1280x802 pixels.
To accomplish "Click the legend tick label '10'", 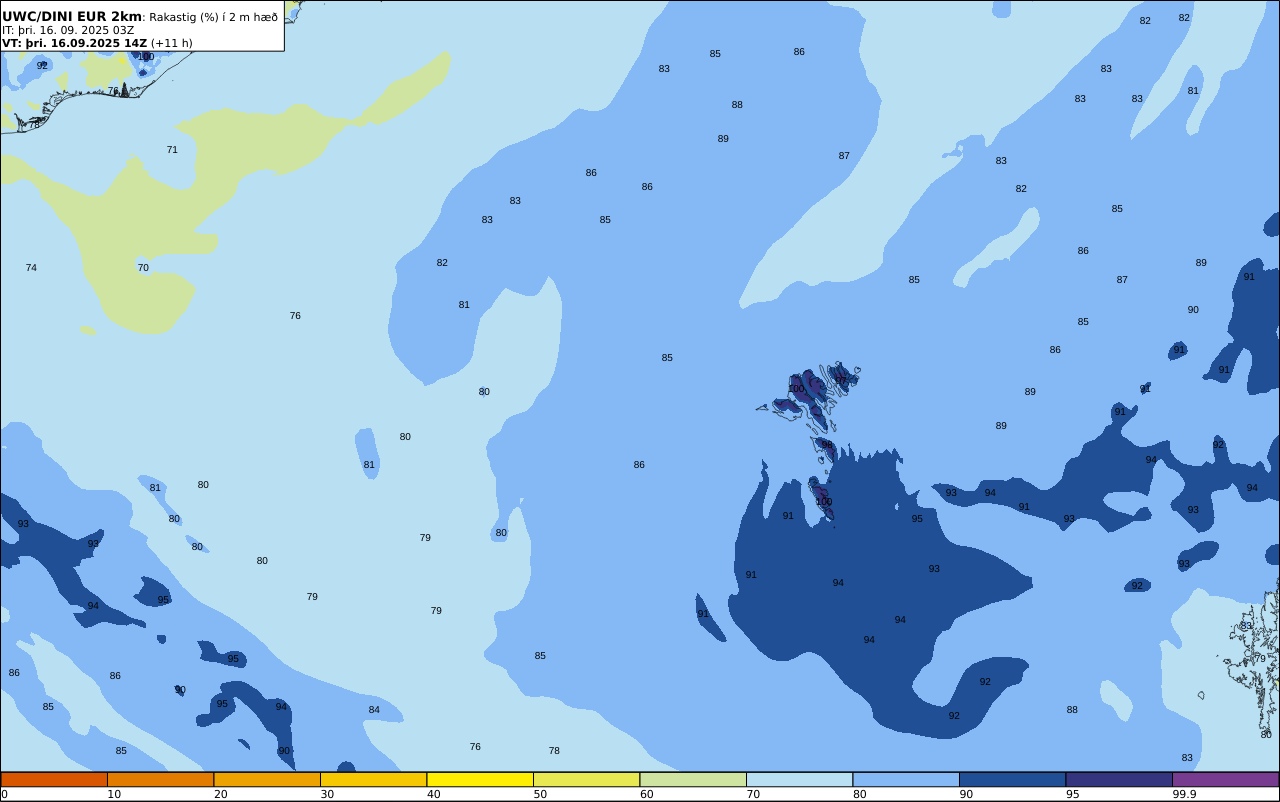I will pyautogui.click(x=114, y=794).
